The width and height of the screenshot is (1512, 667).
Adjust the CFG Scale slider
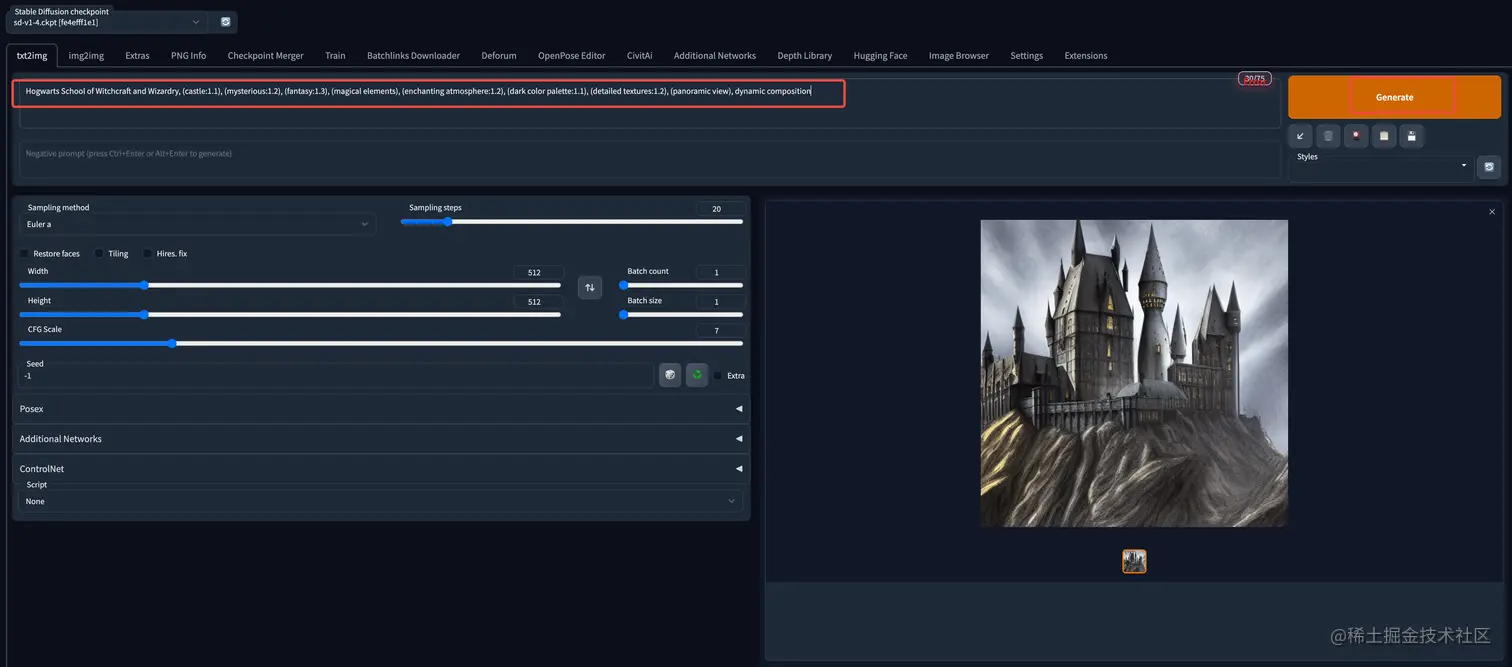pos(381,343)
